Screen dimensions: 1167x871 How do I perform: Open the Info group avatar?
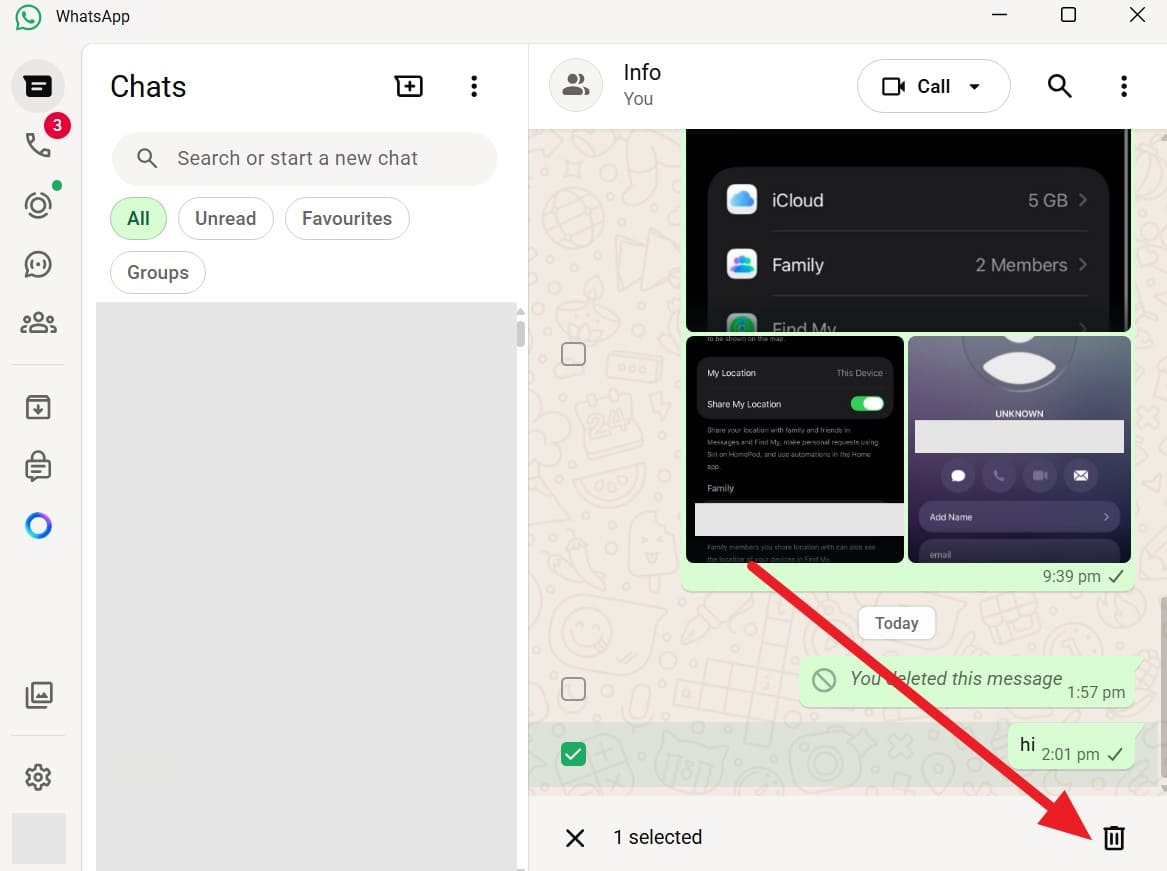point(575,86)
